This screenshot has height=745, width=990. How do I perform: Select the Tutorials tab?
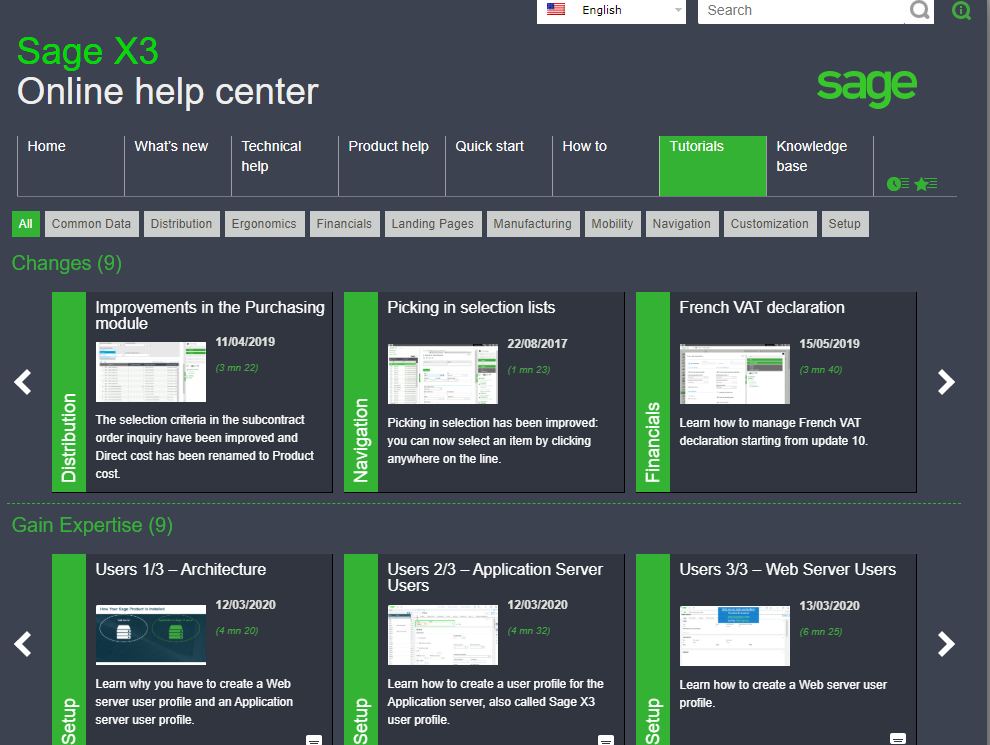click(713, 166)
